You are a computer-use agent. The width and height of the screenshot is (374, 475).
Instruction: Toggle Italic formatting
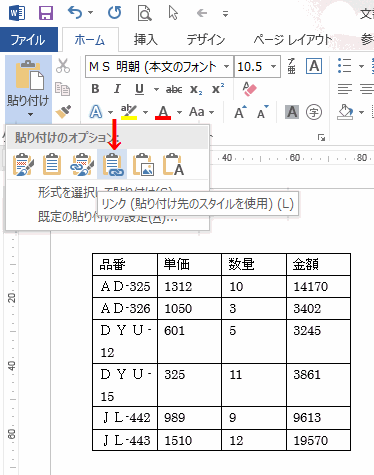click(117, 89)
